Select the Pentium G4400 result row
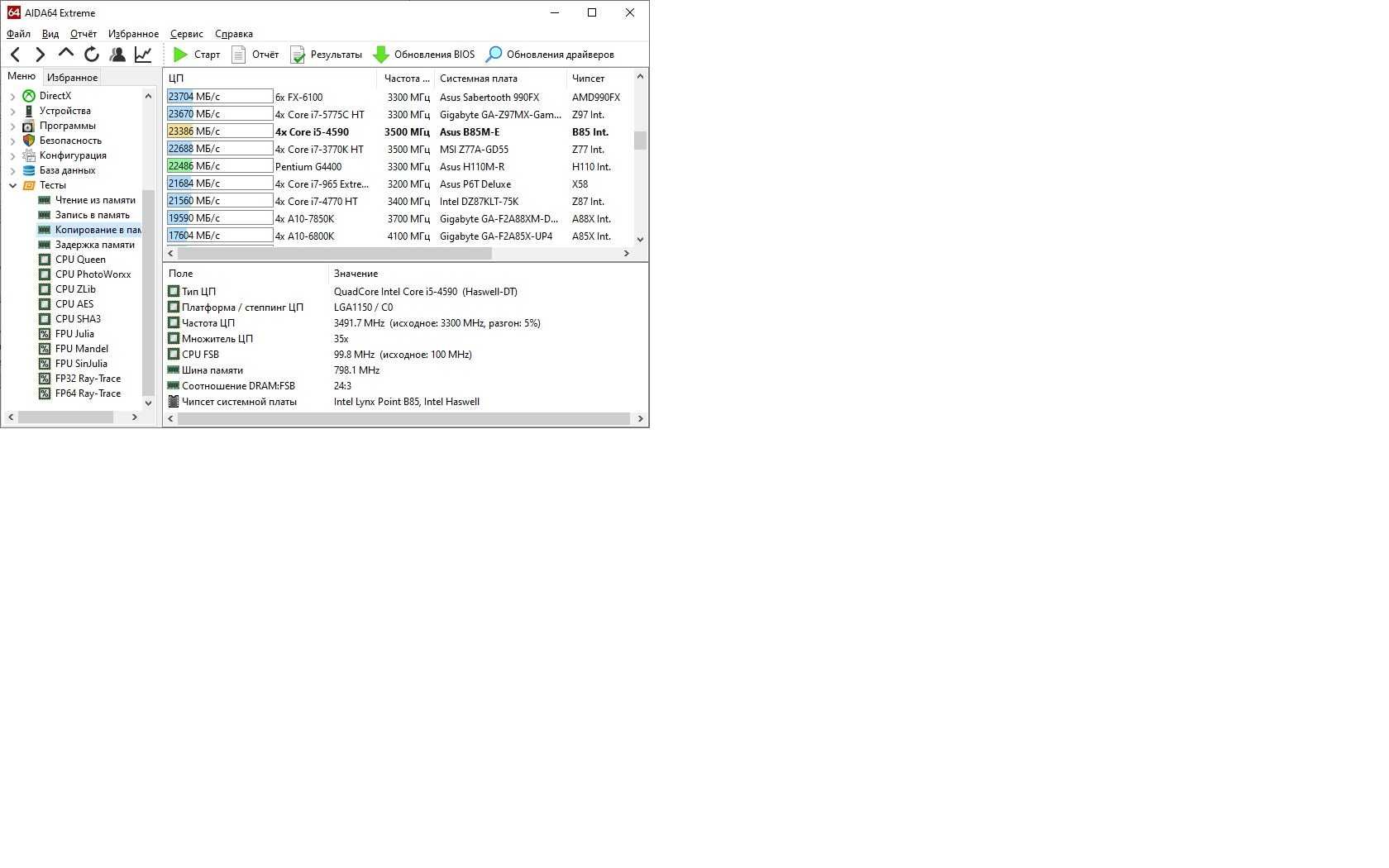 [399, 166]
